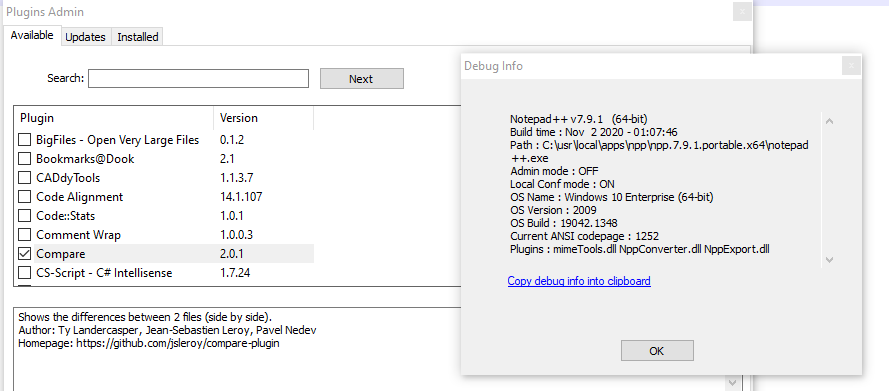
Task: Switch to the Updates tab
Action: (86, 37)
